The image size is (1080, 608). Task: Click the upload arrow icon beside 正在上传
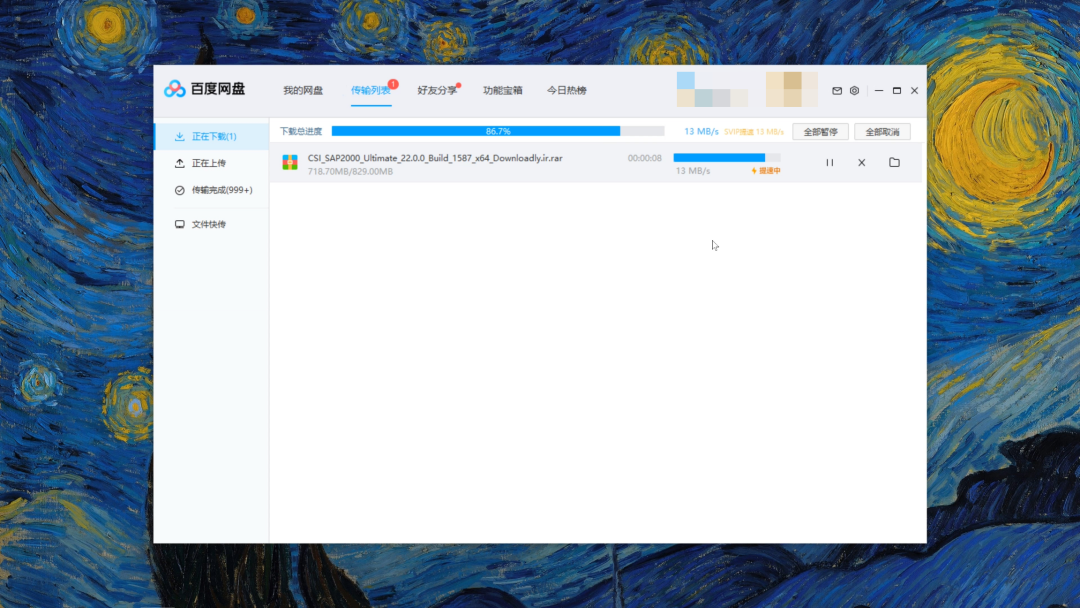tap(180, 163)
